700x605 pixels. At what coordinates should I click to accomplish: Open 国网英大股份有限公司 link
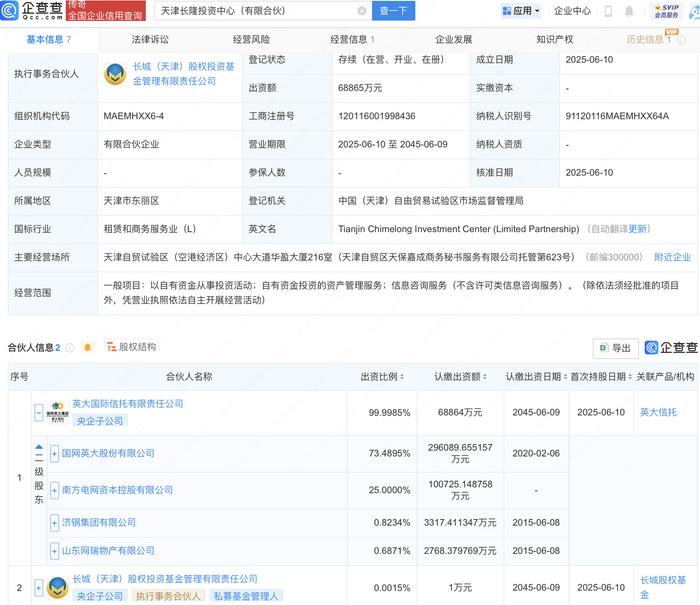coord(108,454)
